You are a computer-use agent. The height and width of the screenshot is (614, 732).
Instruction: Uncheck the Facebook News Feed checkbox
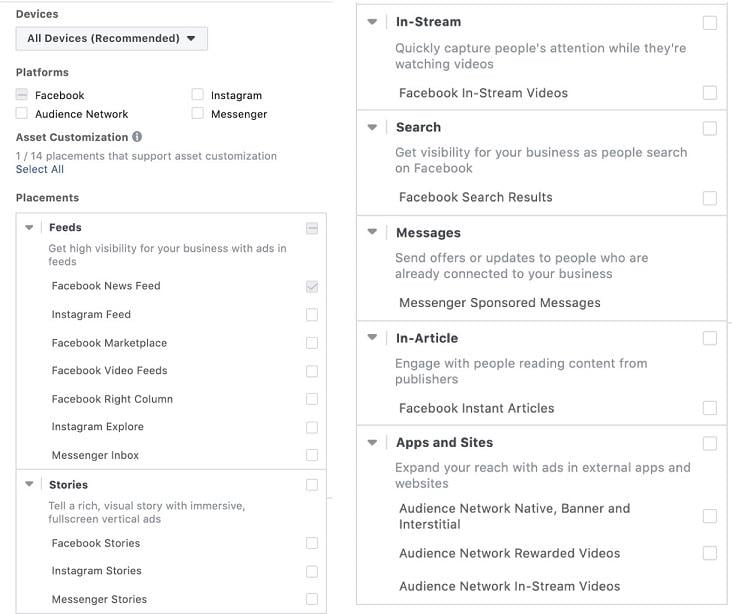point(312,286)
